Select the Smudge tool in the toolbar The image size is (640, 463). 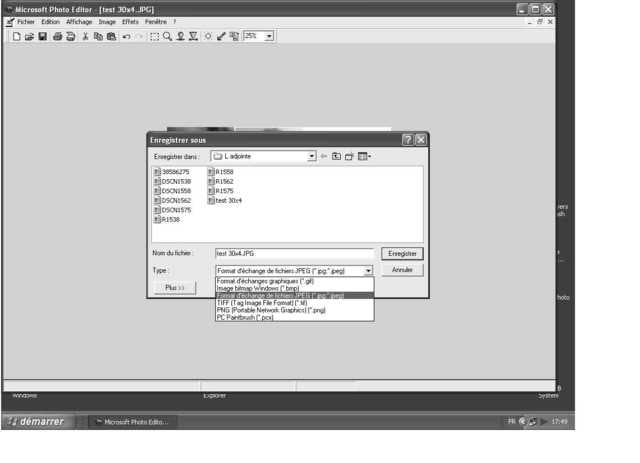[x=180, y=36]
